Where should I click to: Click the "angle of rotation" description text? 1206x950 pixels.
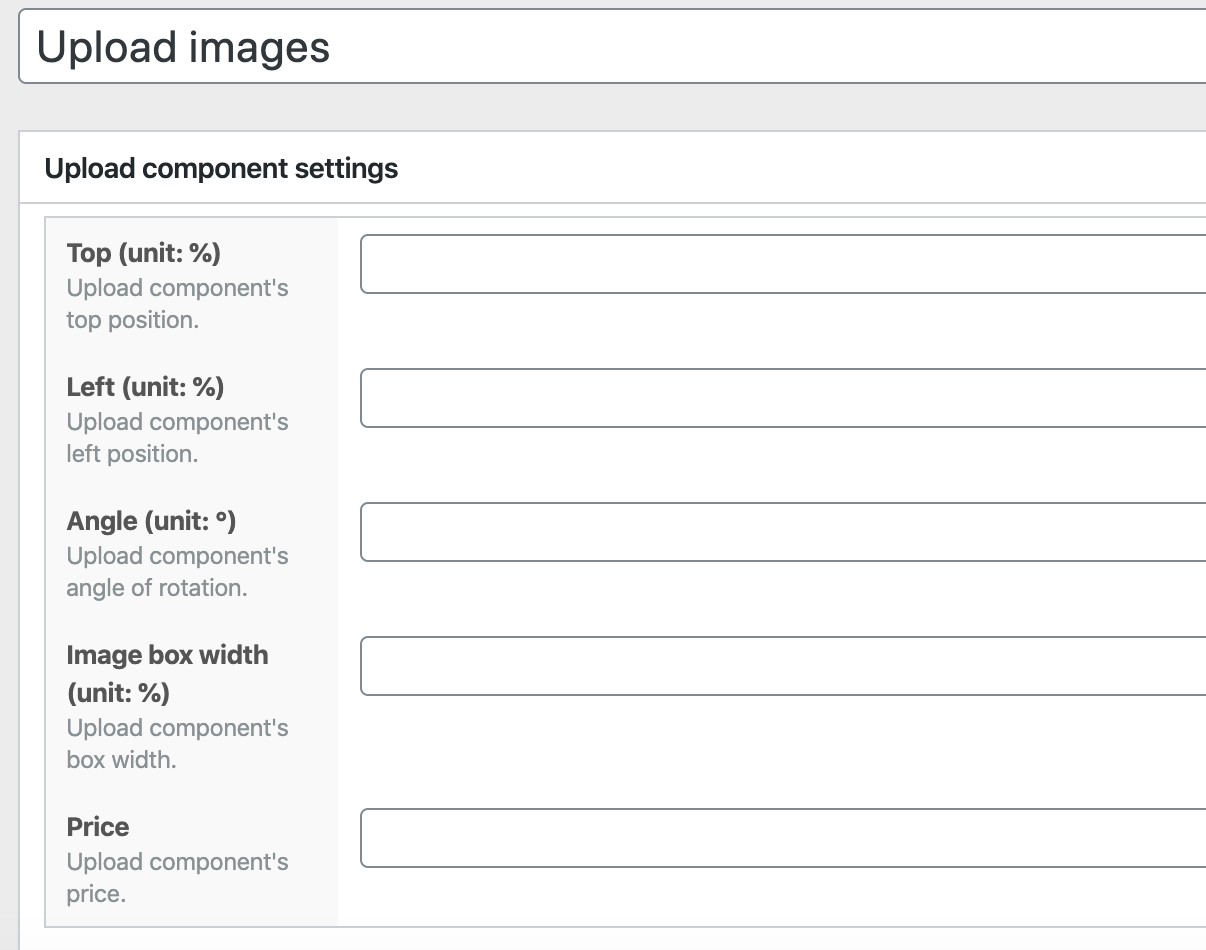(156, 588)
